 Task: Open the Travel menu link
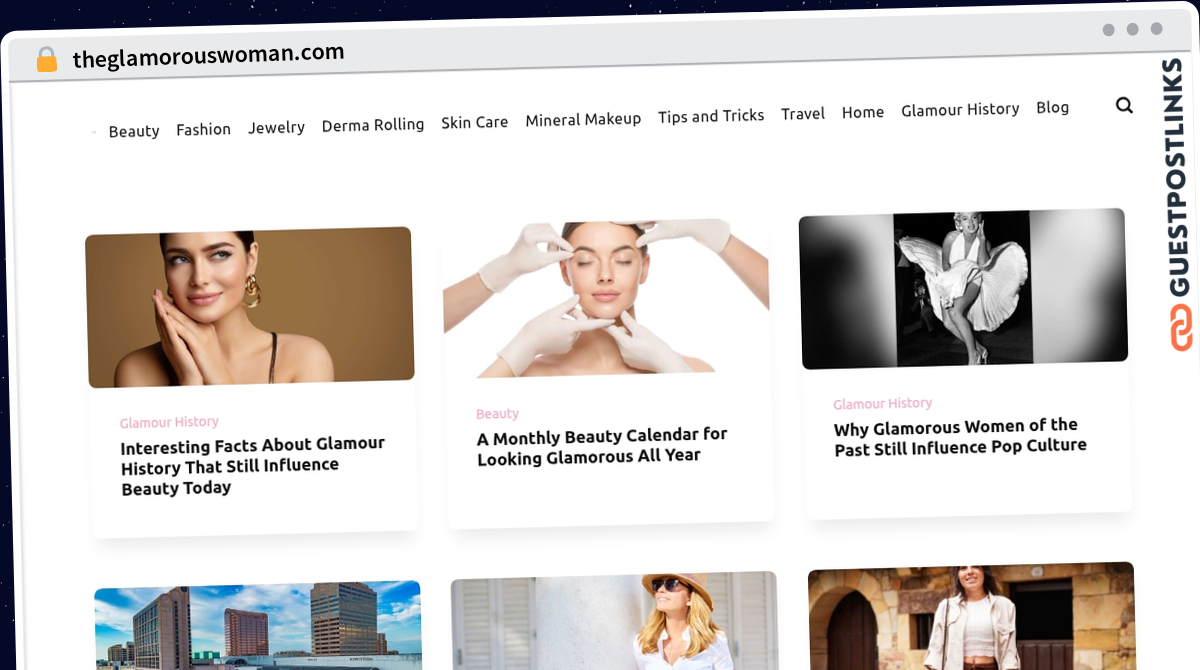803,114
